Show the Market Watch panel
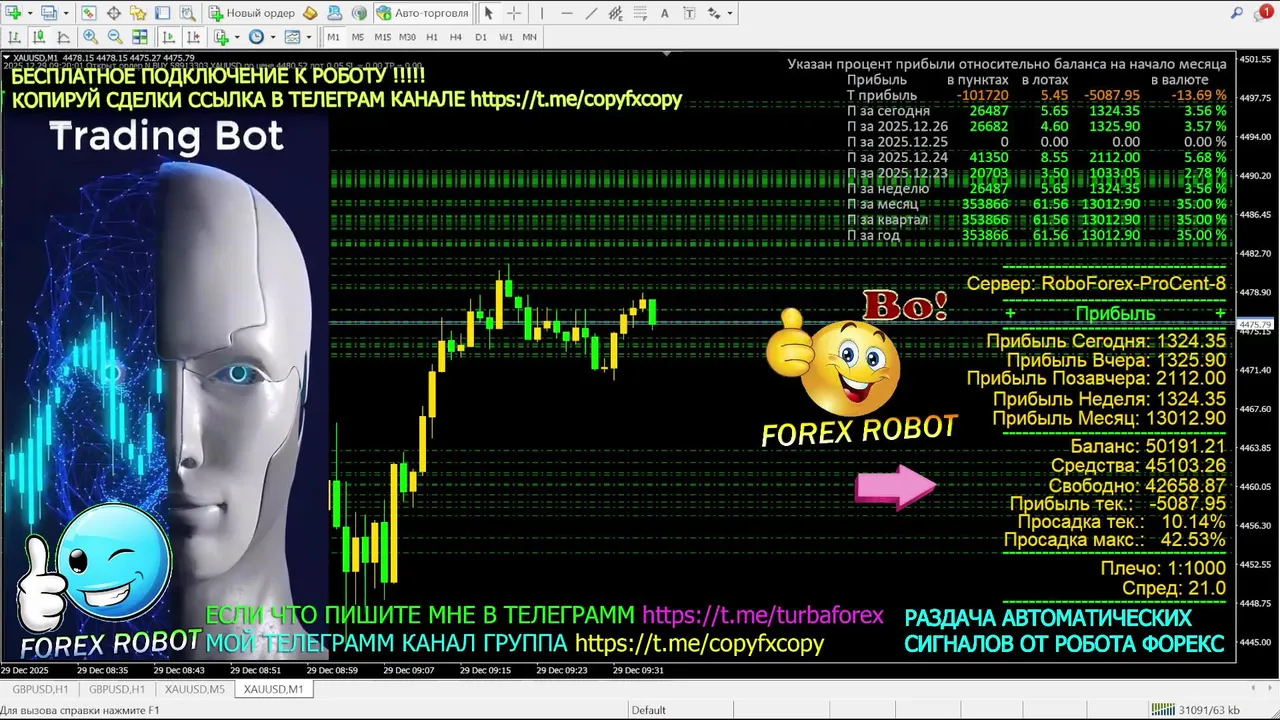The image size is (1280, 720). (89, 13)
